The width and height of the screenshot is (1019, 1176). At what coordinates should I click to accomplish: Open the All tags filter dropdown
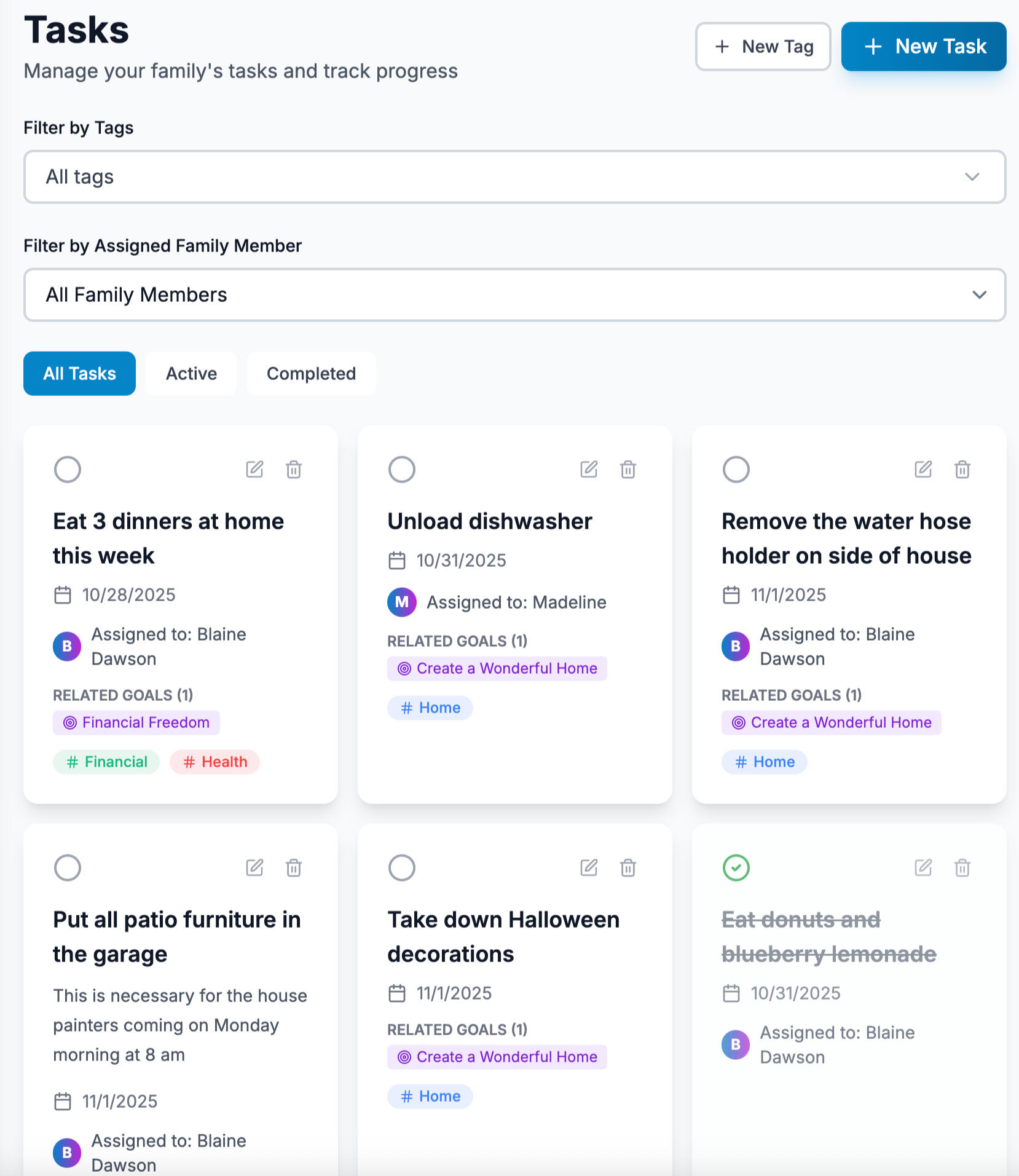coord(514,177)
